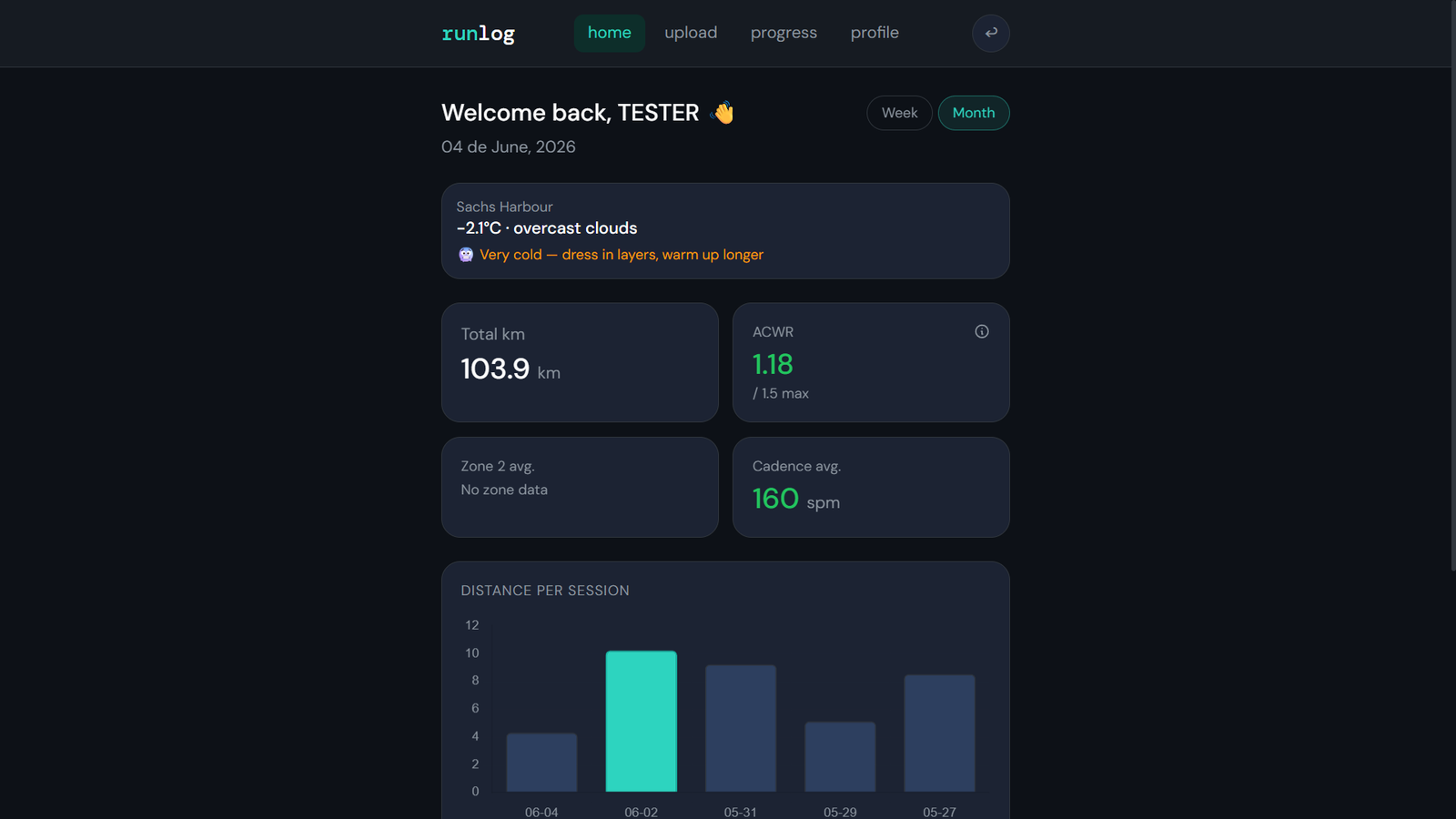Open the profile tab

[x=875, y=33]
